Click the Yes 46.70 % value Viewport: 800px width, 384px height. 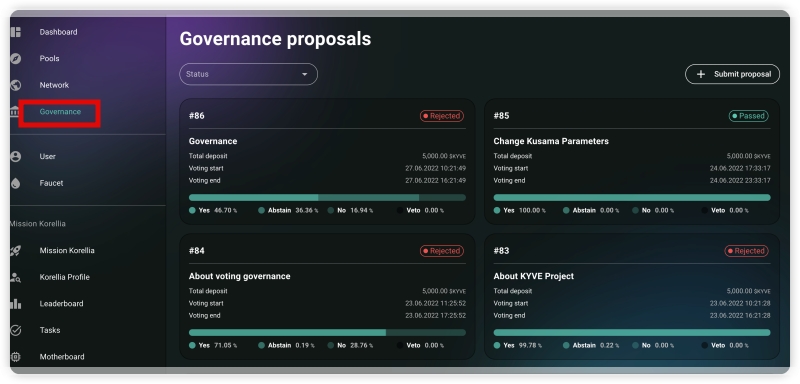click(226, 211)
